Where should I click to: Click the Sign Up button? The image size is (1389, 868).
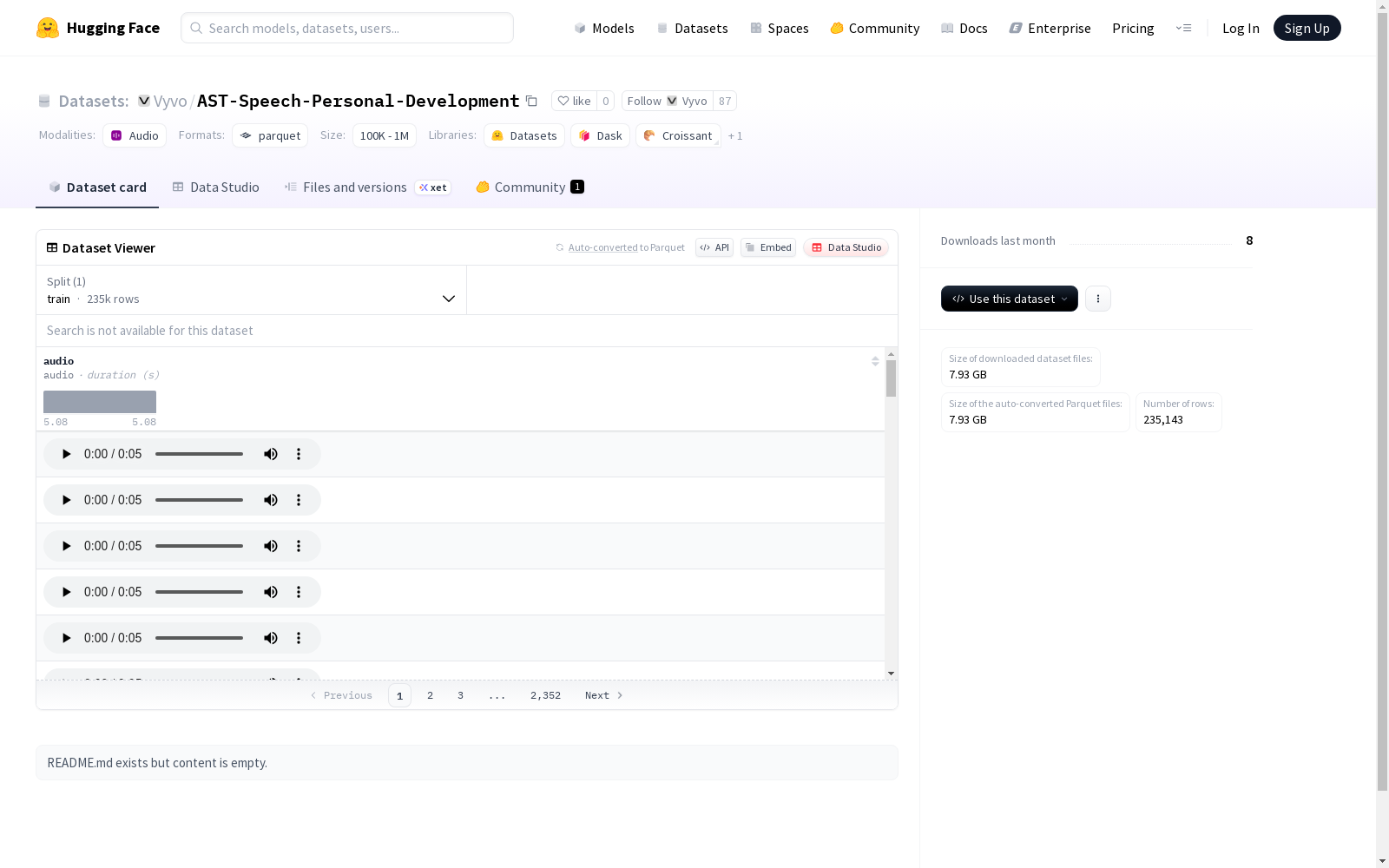pos(1307,28)
